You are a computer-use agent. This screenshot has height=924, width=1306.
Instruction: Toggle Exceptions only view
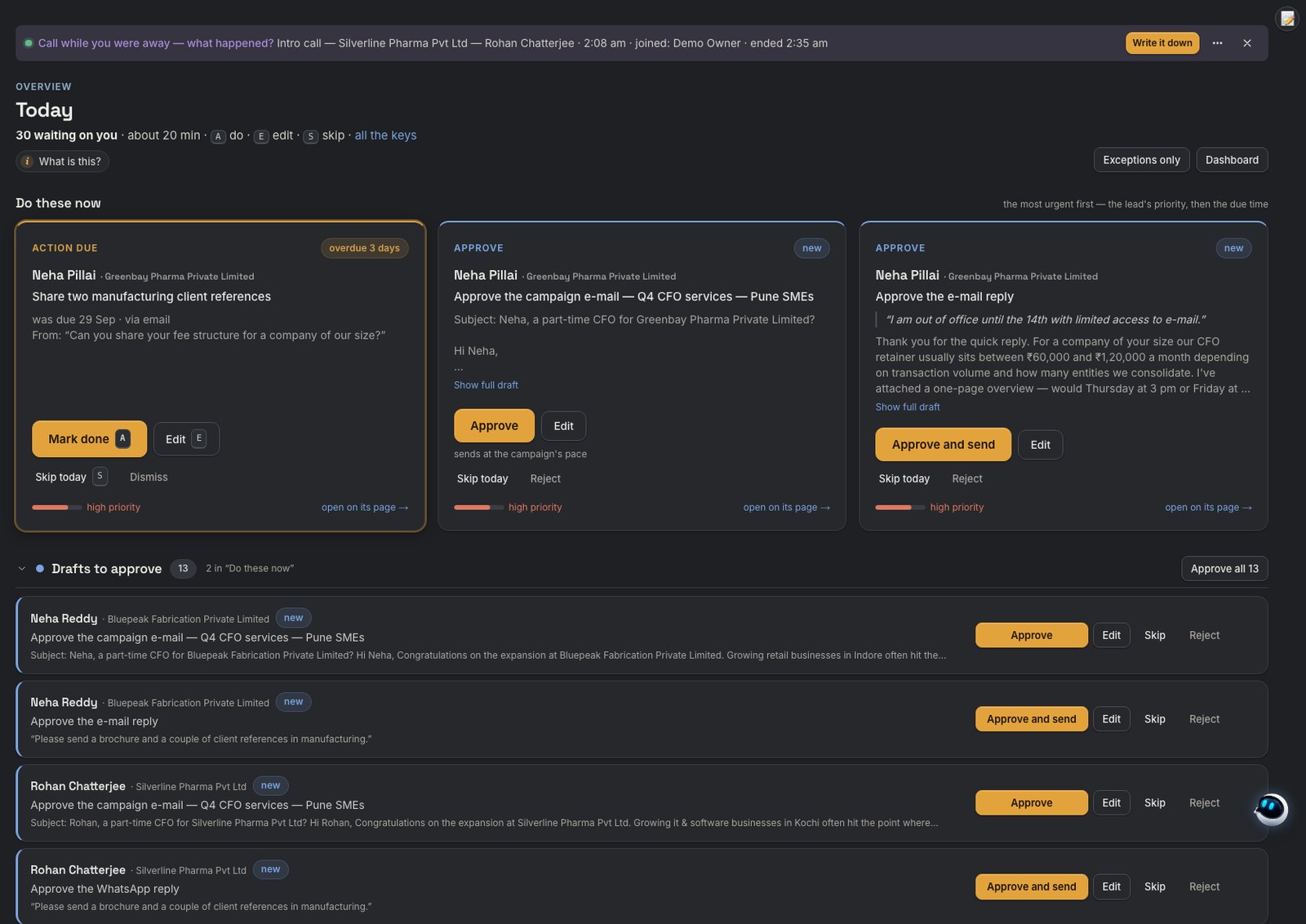[x=1141, y=160]
